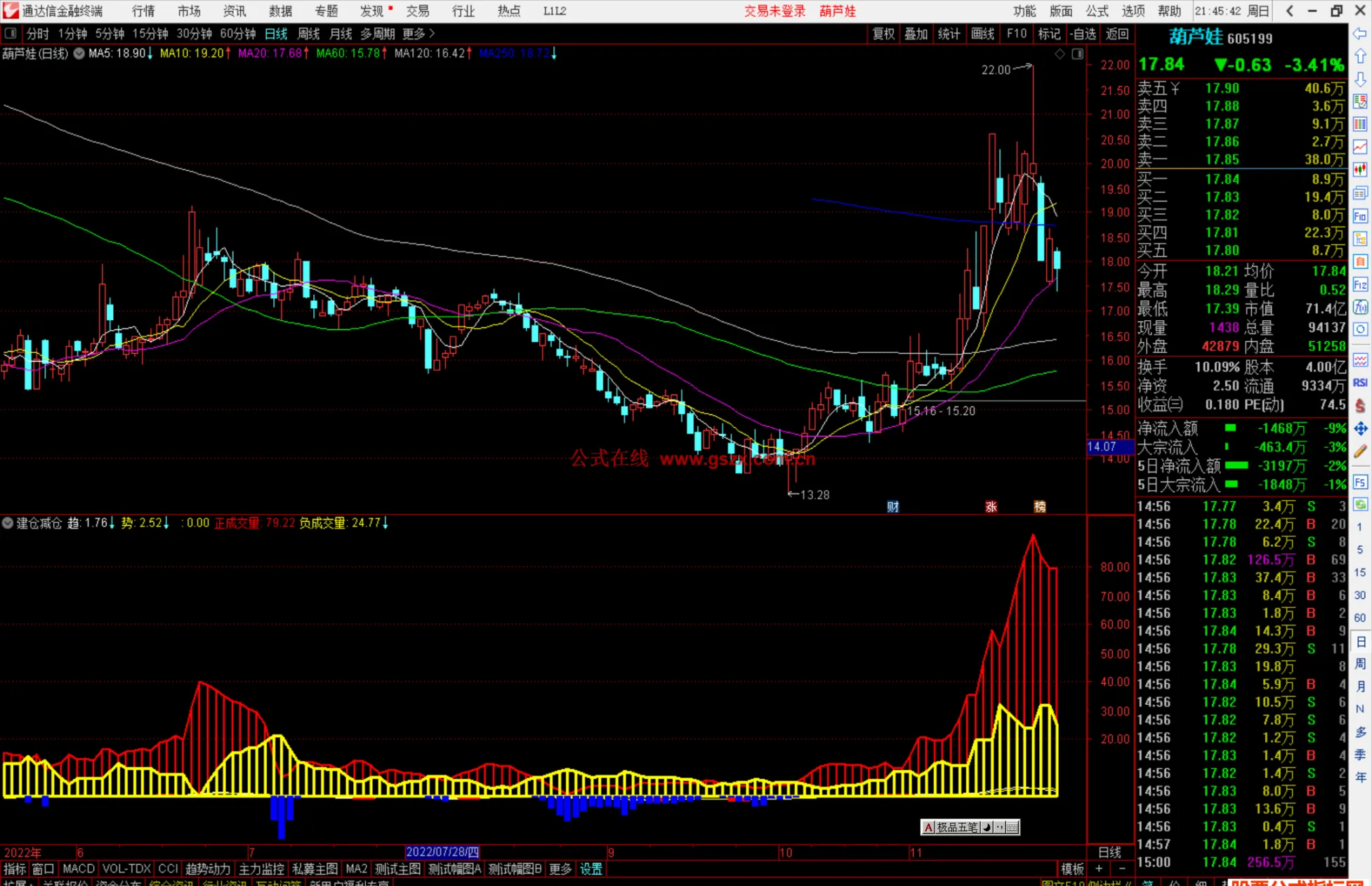This screenshot has width=1372, height=886.
Task: Switch to 月 period in right sidebar
Action: (1360, 687)
